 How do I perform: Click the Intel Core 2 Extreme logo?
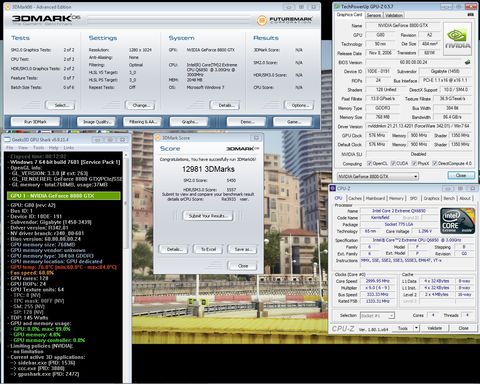tap(457, 221)
